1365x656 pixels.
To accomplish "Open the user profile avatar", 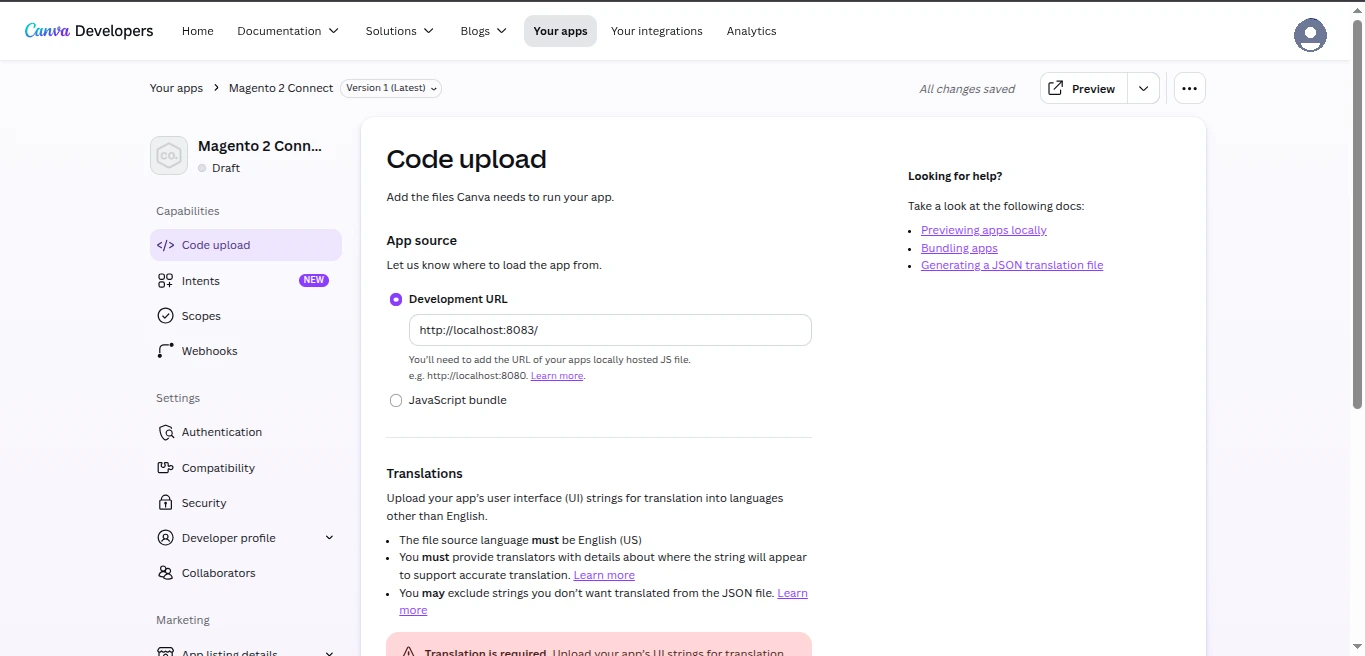I will pyautogui.click(x=1310, y=35).
